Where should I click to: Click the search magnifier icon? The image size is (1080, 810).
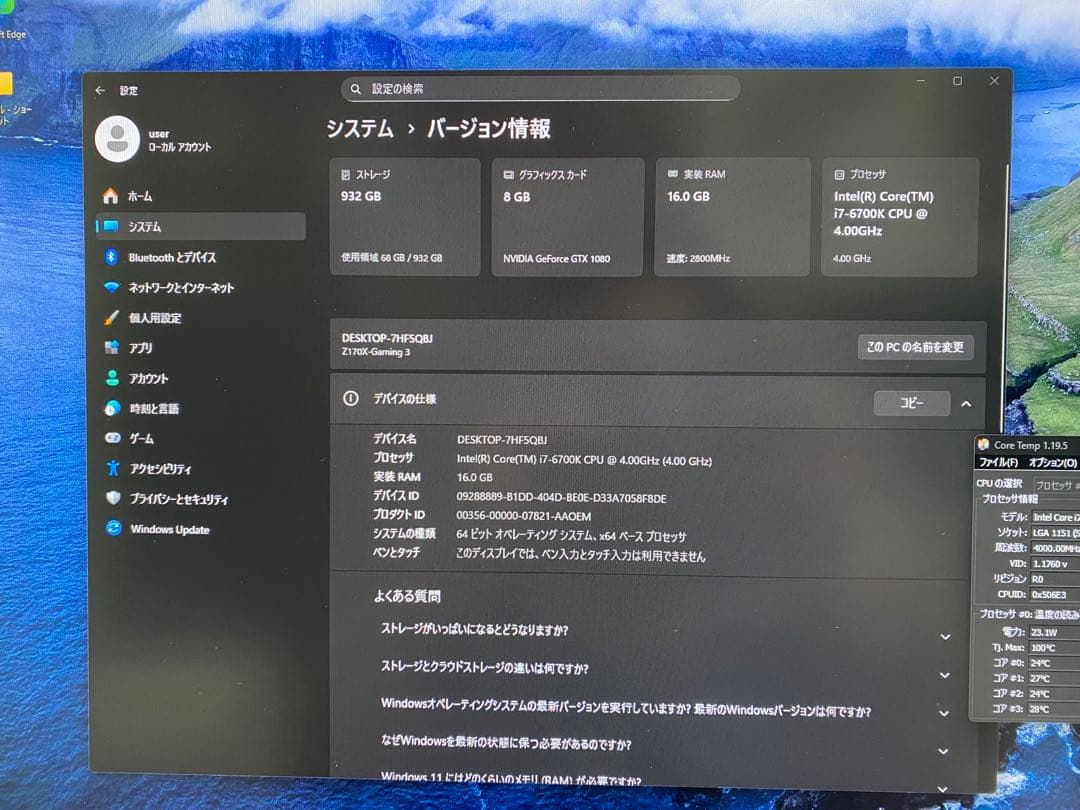click(x=356, y=89)
